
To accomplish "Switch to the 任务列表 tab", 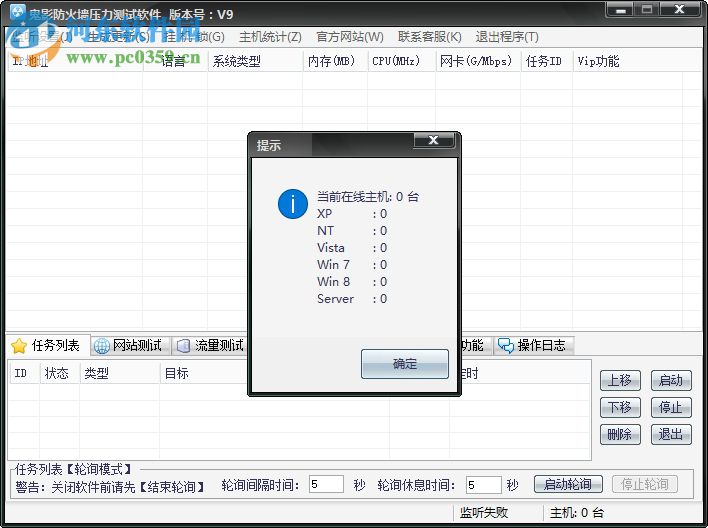I will click(49, 346).
